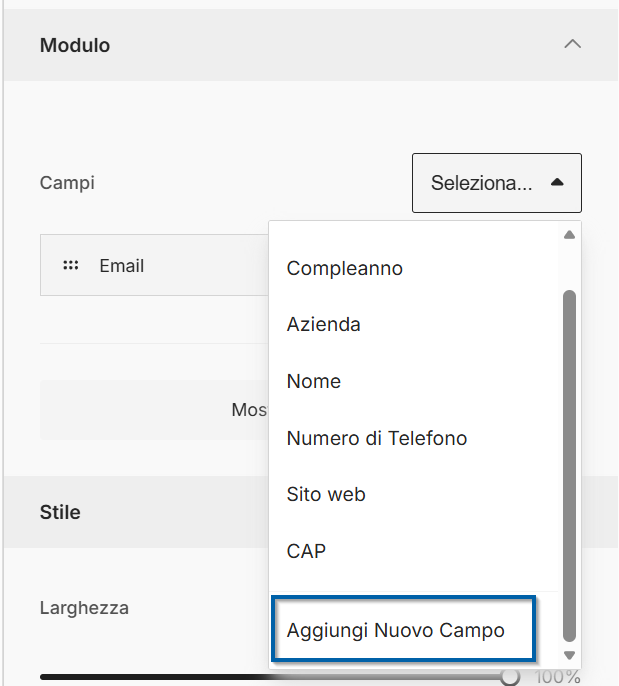Click the drag handle beside Email
The width and height of the screenshot is (619, 686).
70,266
